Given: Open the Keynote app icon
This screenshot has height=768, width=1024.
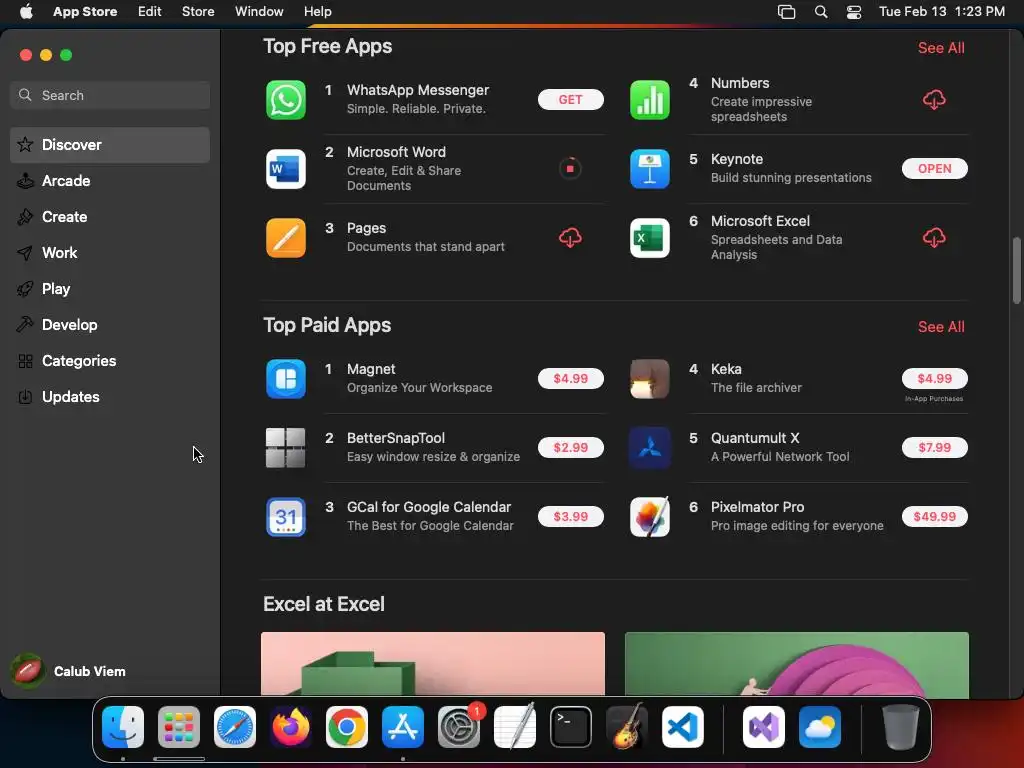Looking at the screenshot, I should click(649, 168).
